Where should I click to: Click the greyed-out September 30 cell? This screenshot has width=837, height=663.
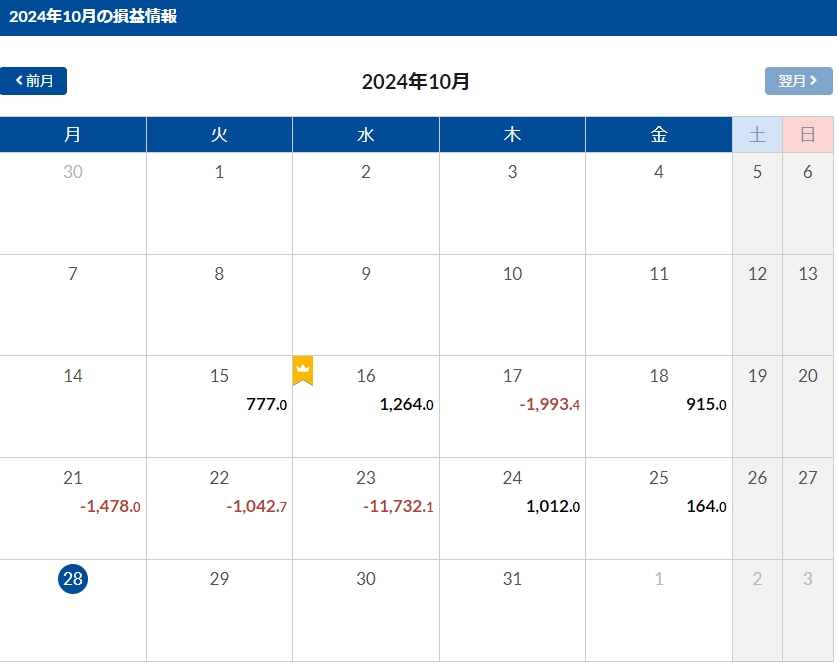[x=73, y=203]
